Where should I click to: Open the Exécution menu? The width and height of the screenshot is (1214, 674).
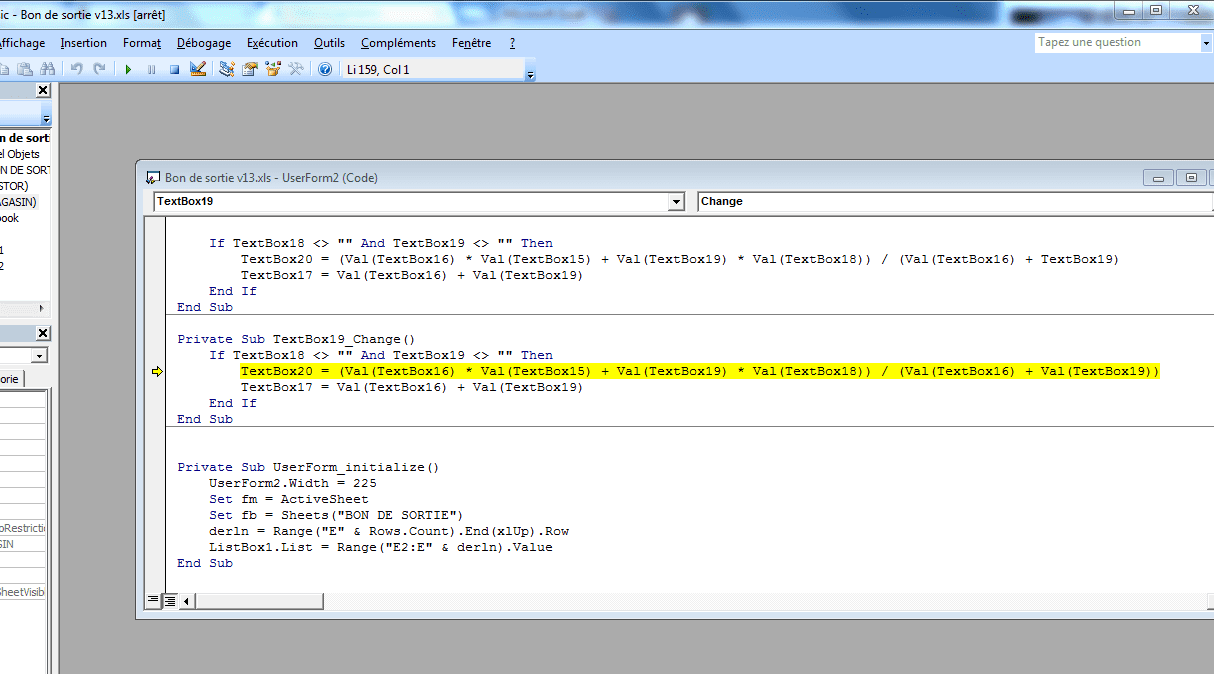point(272,43)
